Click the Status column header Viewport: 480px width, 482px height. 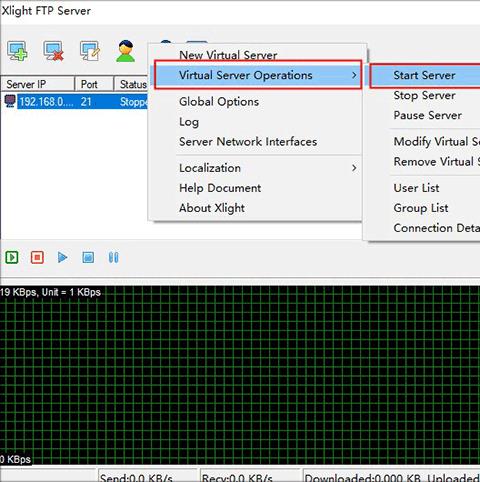(131, 84)
